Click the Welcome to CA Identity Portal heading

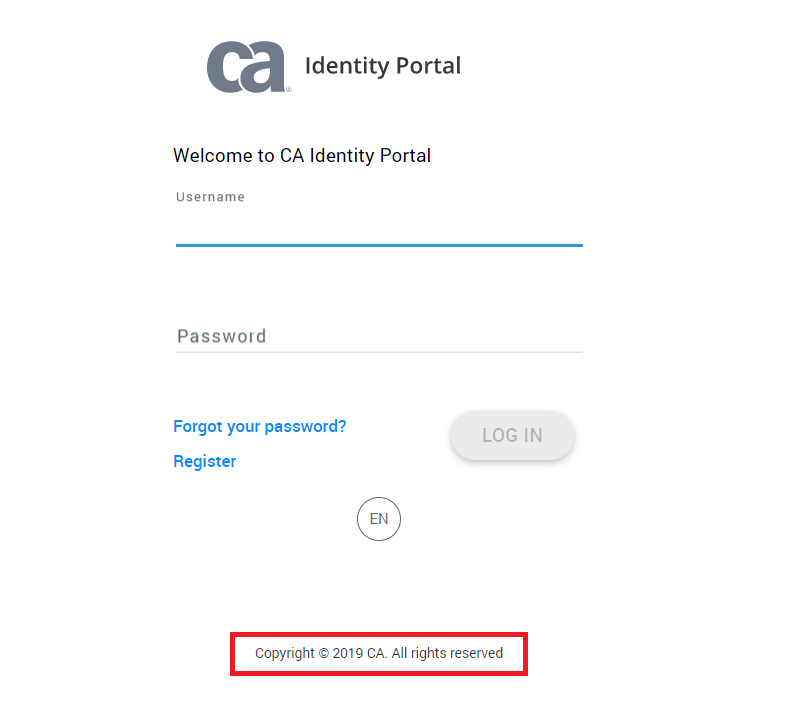(302, 155)
